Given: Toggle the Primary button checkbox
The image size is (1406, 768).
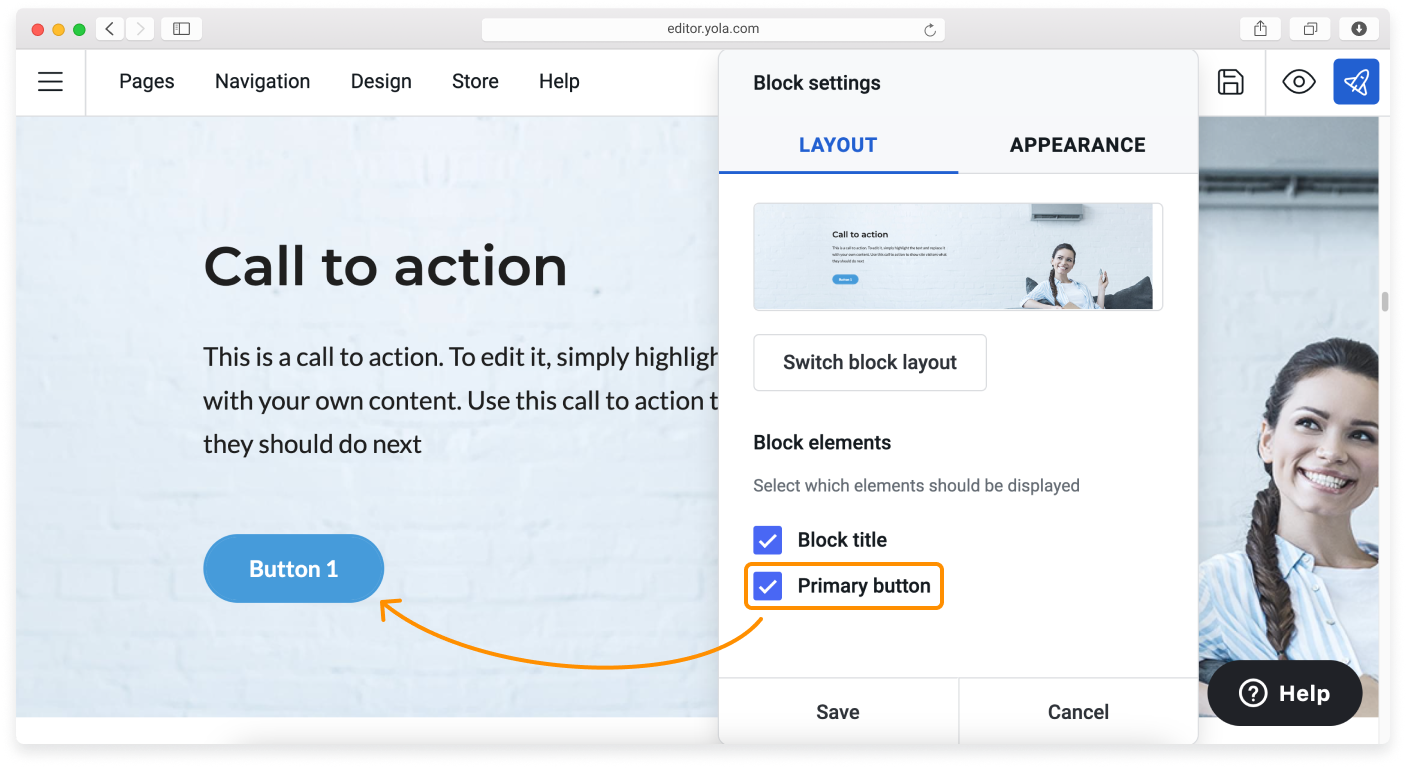Looking at the screenshot, I should point(767,586).
